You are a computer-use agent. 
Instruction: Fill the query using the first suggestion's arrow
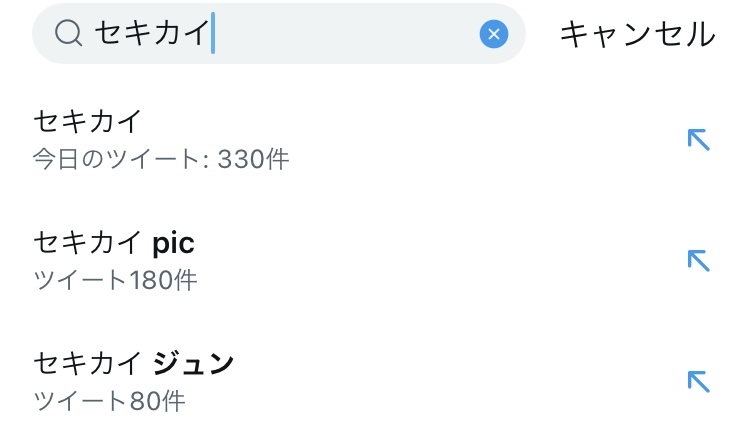pyautogui.click(x=698, y=140)
